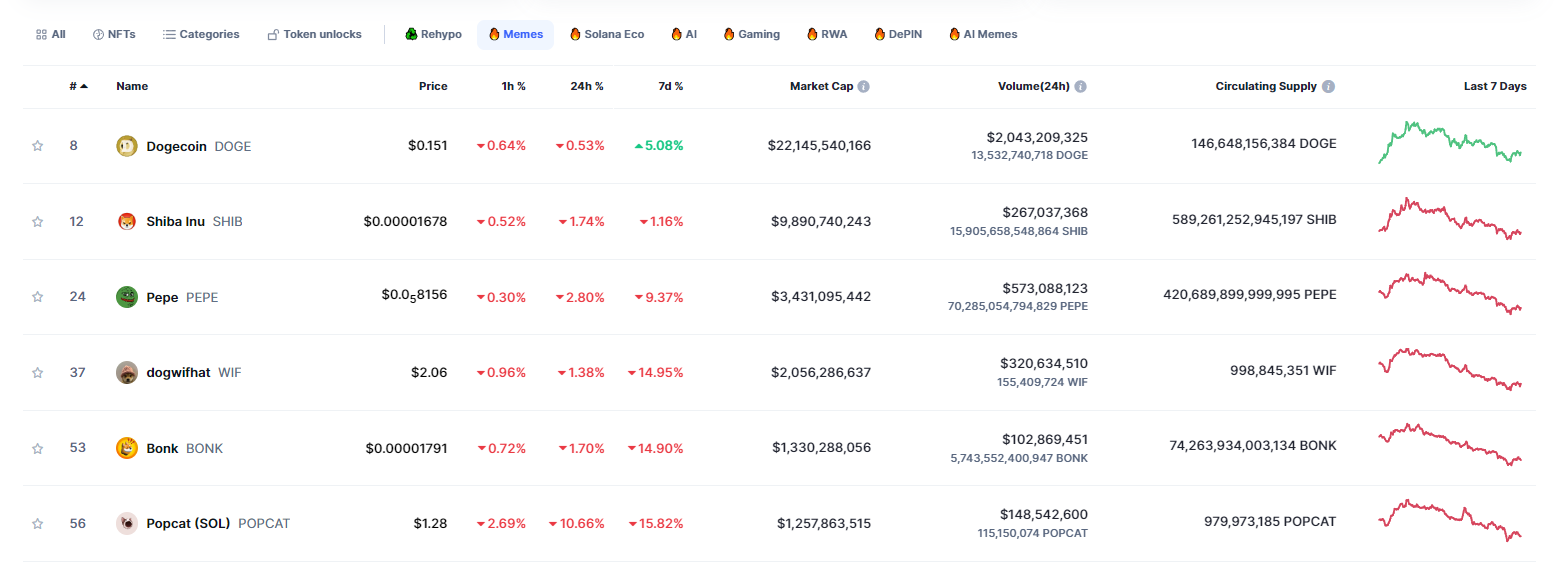Open the Token unlocks tab

click(314, 34)
